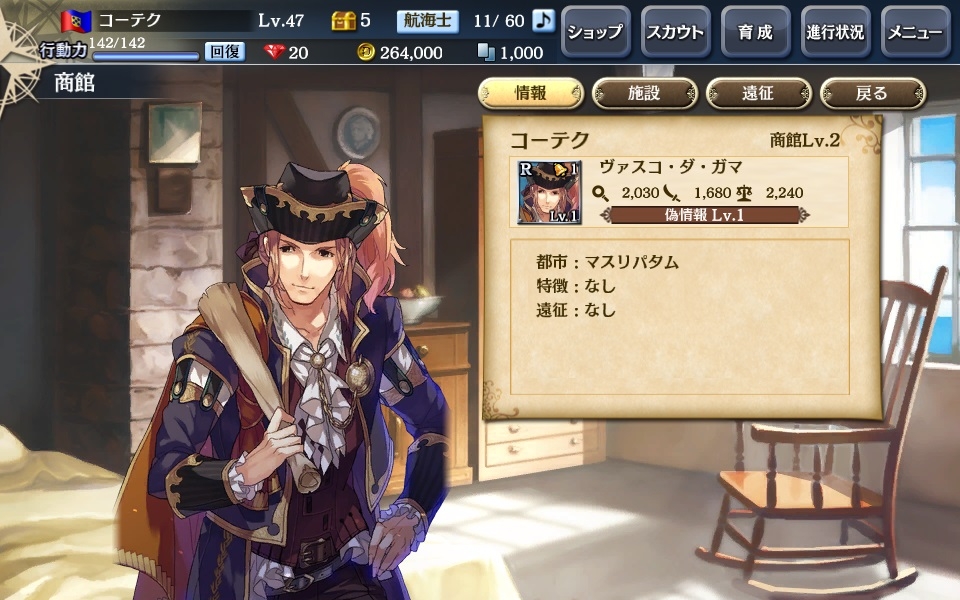960x600 pixels.
Task: Toggle the music note sound icon
Action: click(542, 21)
